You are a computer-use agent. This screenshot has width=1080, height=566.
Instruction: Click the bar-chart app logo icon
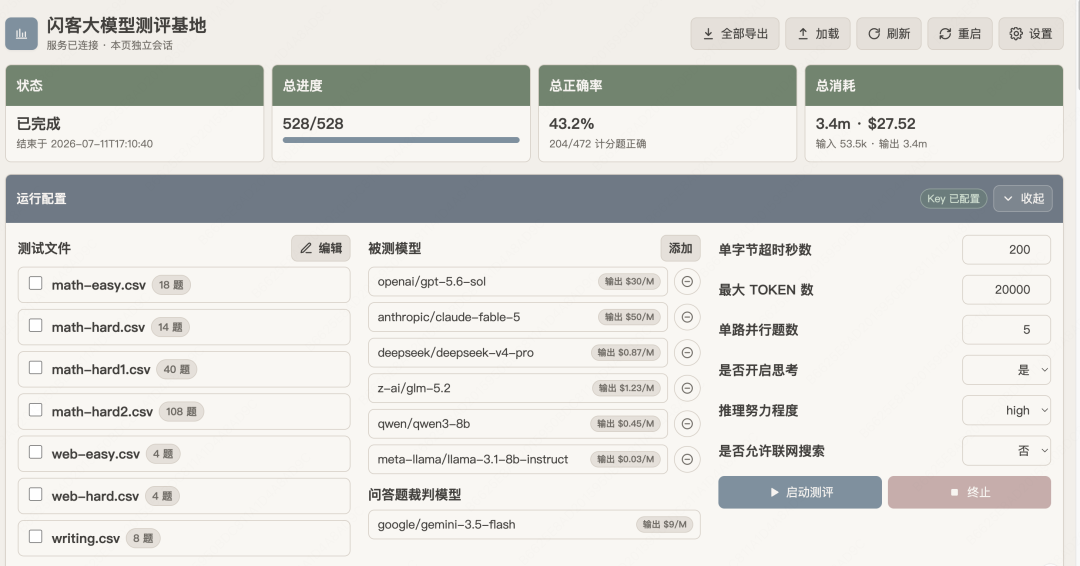(21, 34)
